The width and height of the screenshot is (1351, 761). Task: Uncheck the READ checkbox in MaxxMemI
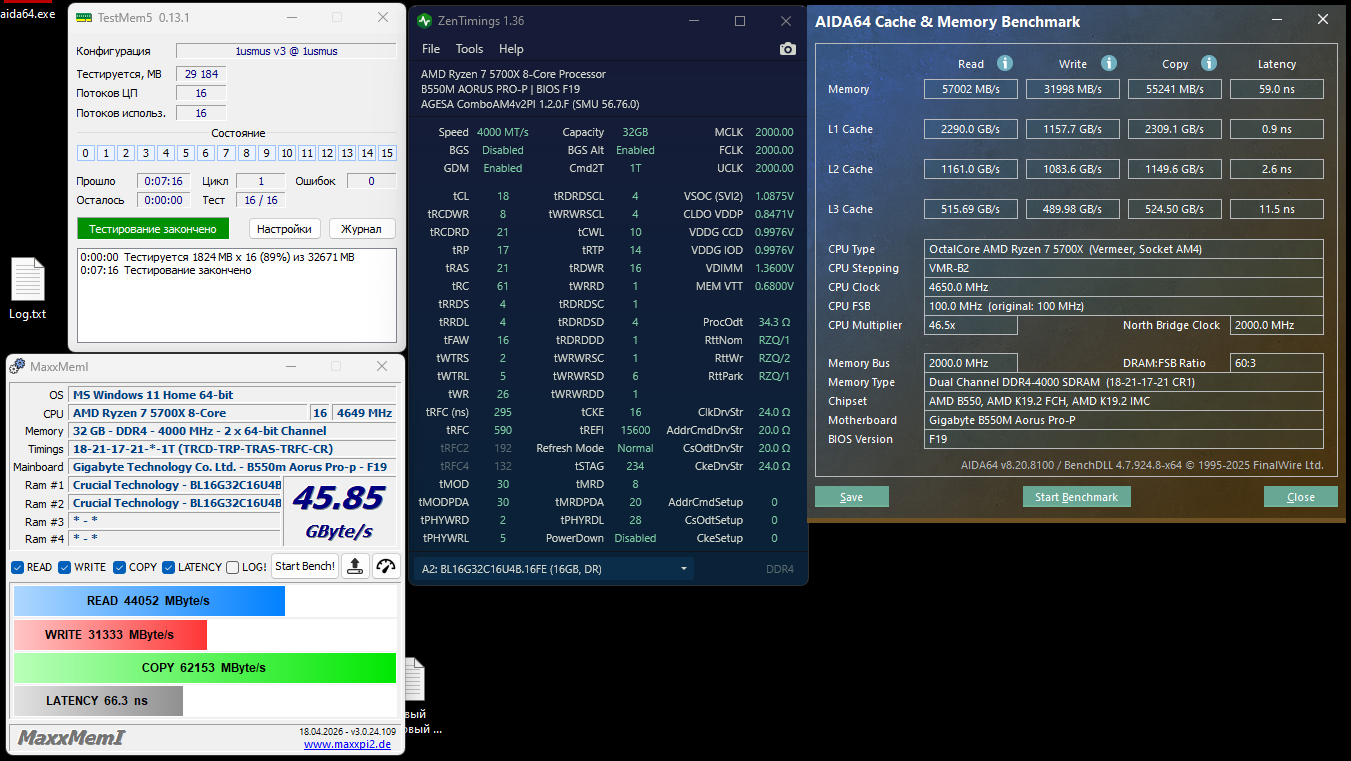point(18,567)
